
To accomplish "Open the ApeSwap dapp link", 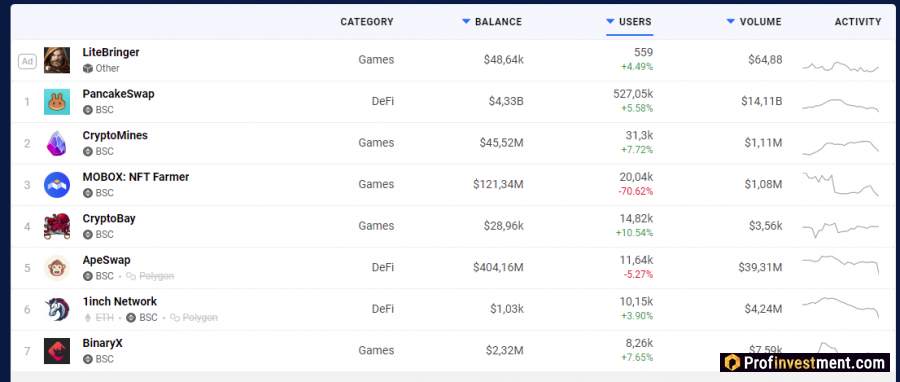I will click(x=106, y=260).
